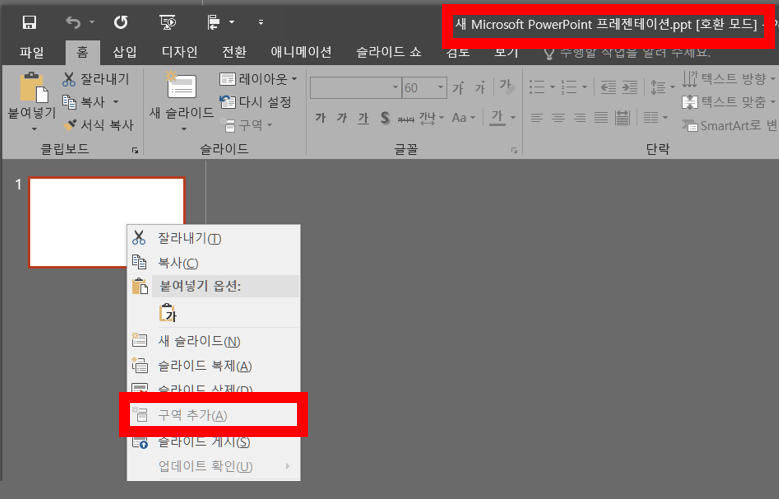
Task: Click the distributed alignment icon
Action: 623,118
